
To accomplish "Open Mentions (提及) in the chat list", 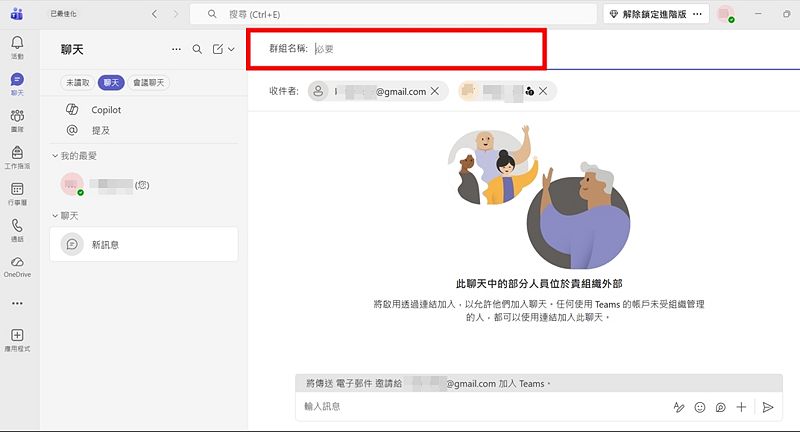I will (144, 131).
